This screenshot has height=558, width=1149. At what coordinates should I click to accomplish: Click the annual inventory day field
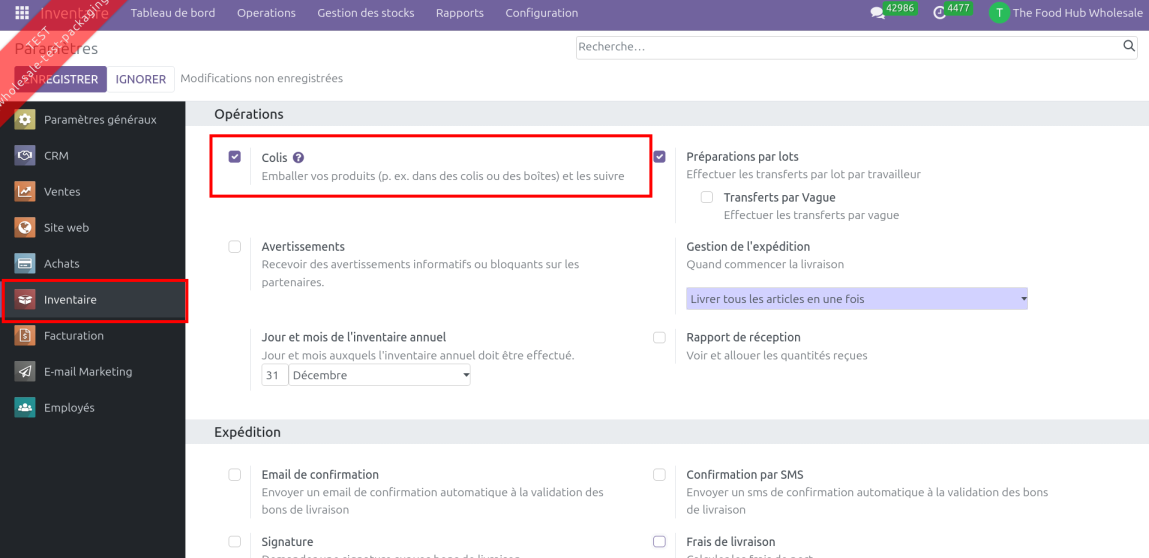pyautogui.click(x=274, y=375)
